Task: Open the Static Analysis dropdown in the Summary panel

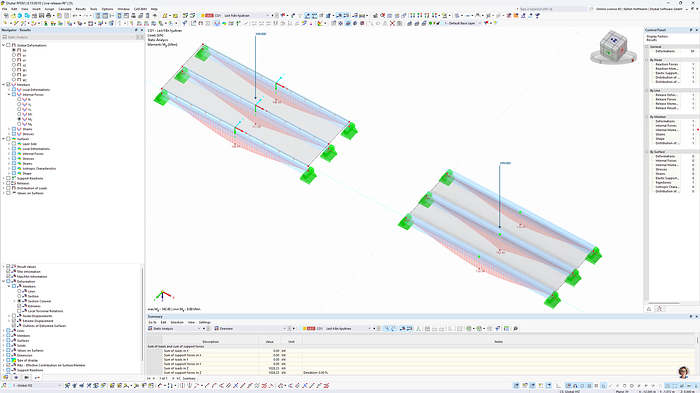Action: point(199,328)
